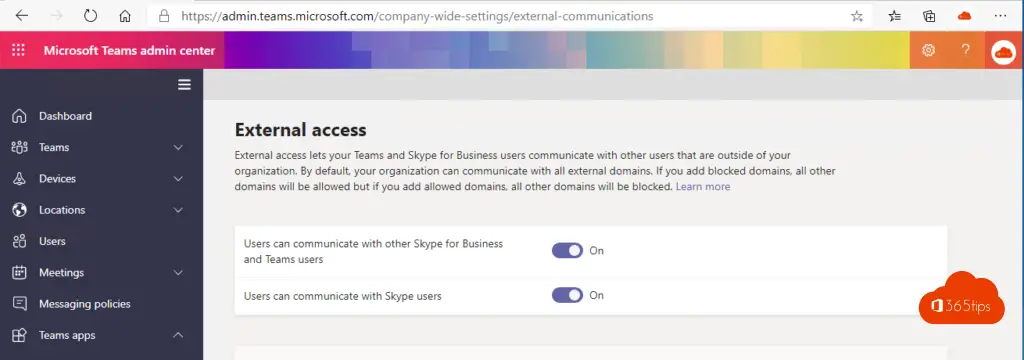
Task: Open the help question mark icon
Action: click(965, 50)
